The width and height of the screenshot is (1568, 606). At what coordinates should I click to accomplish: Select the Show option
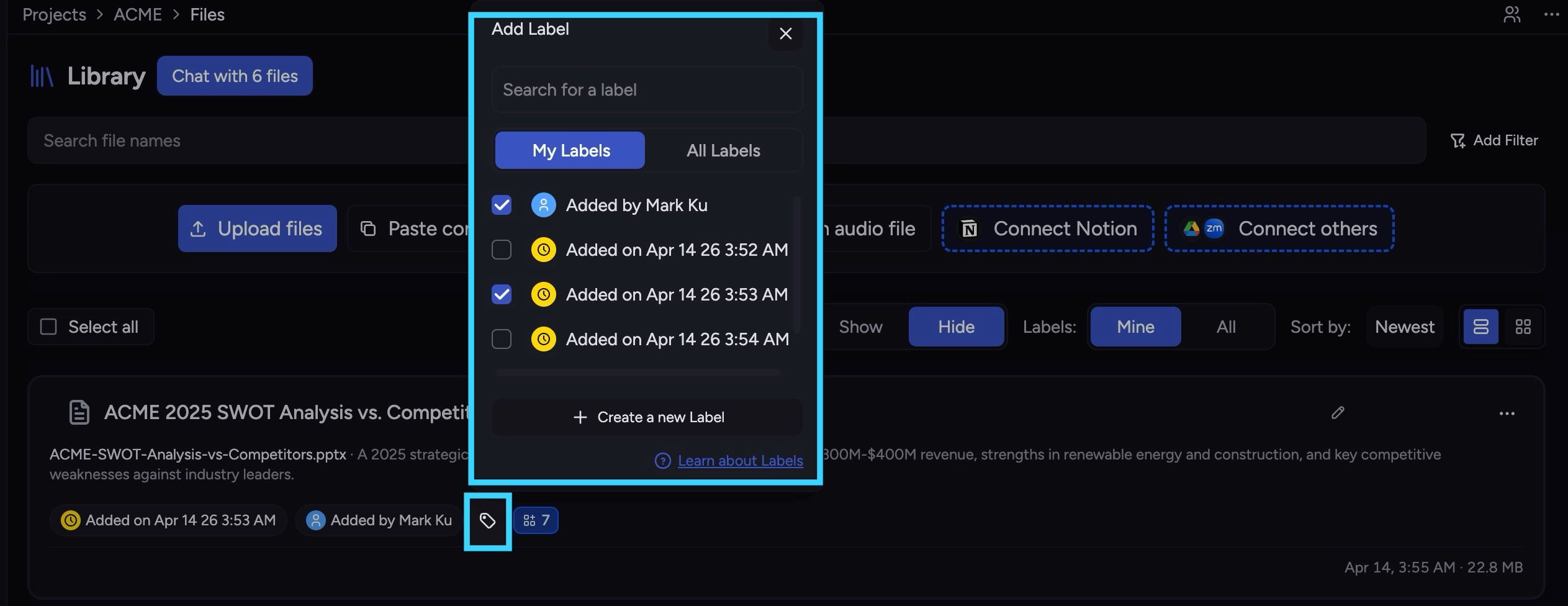pos(860,327)
